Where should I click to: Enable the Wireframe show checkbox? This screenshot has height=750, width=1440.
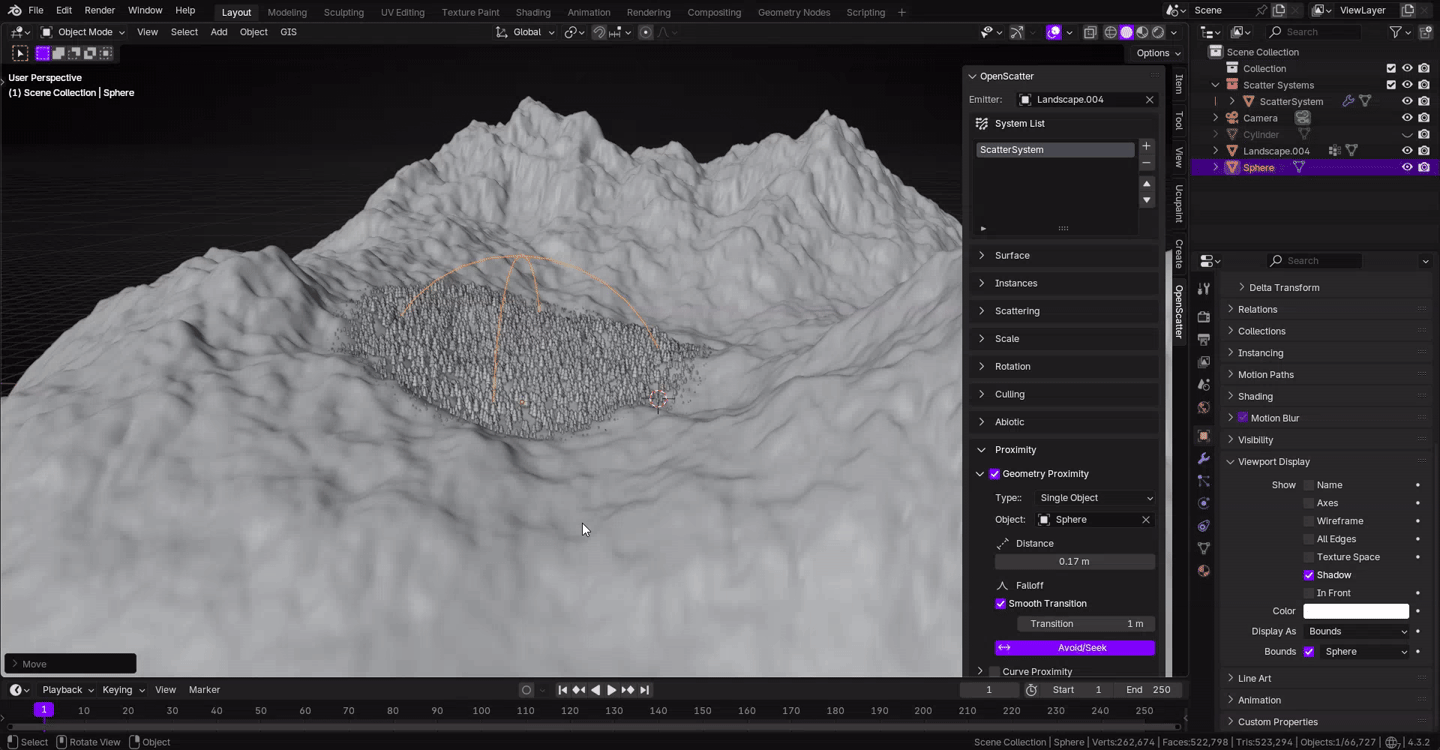click(x=1309, y=521)
